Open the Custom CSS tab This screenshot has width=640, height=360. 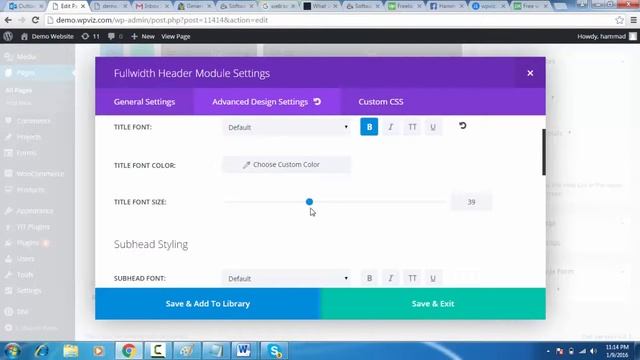point(381,102)
